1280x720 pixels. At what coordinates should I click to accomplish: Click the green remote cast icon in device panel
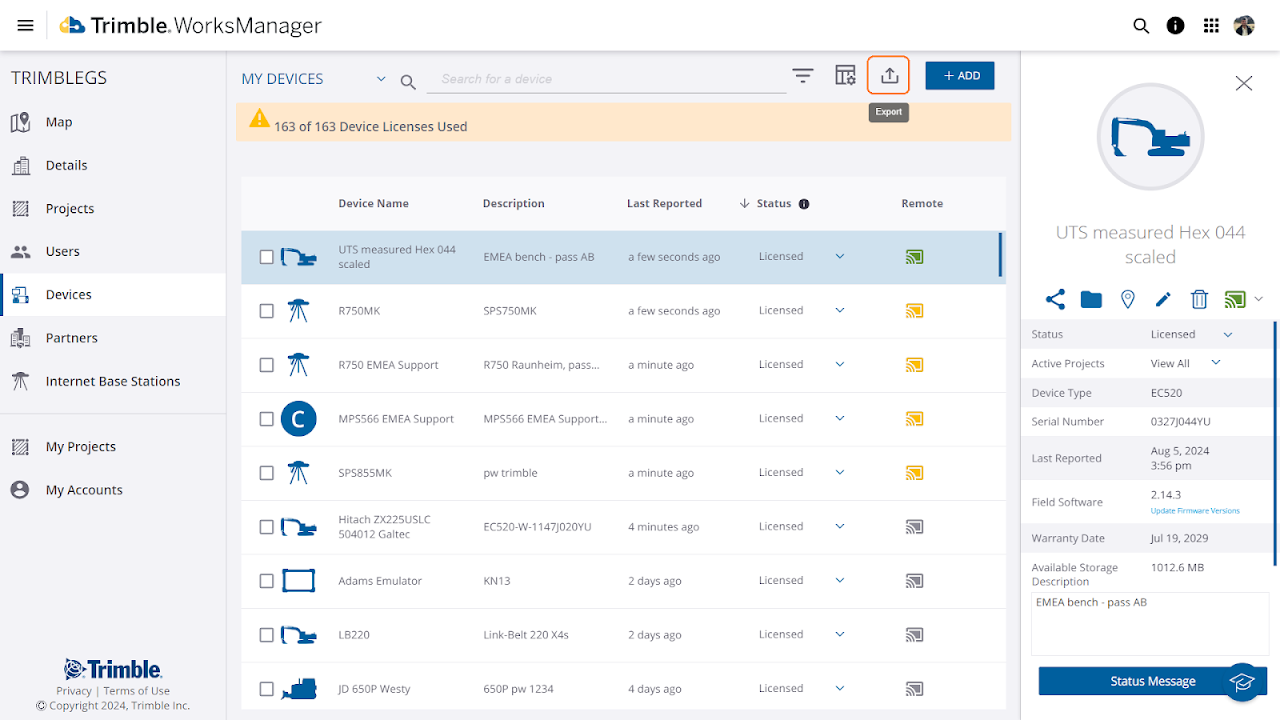coord(1235,299)
